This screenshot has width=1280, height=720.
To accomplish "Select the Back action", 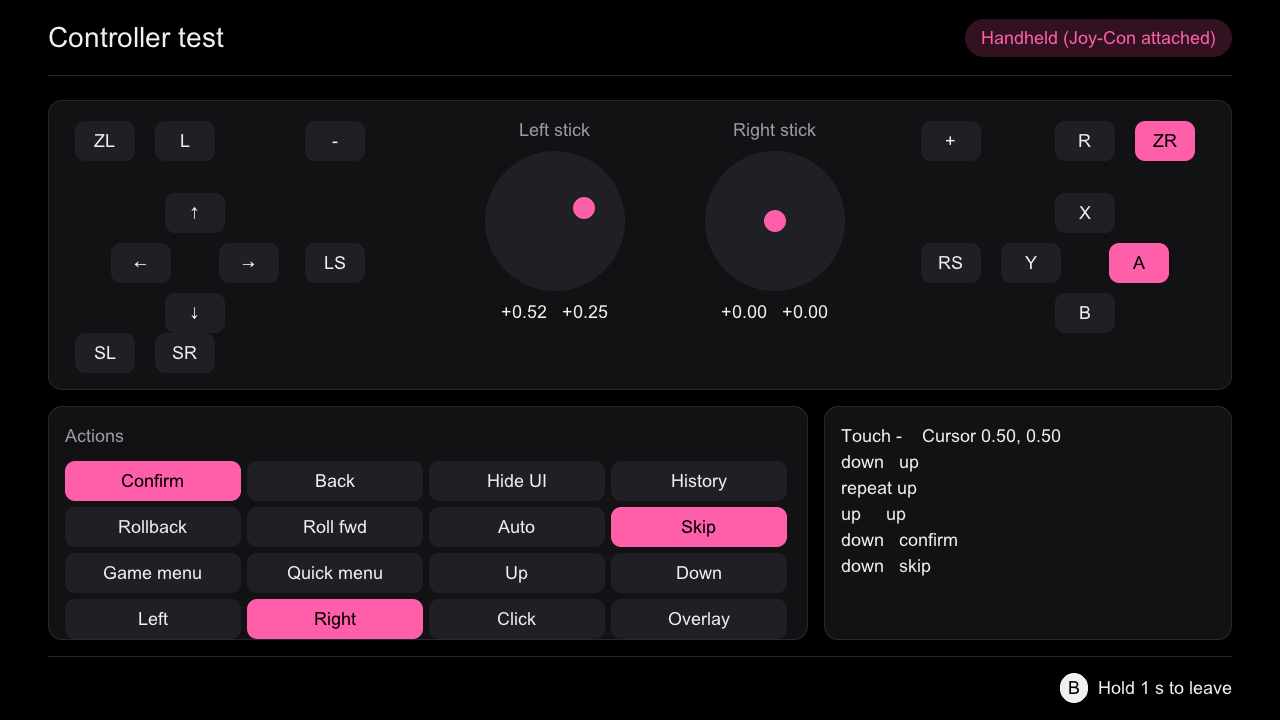I will (x=335, y=481).
